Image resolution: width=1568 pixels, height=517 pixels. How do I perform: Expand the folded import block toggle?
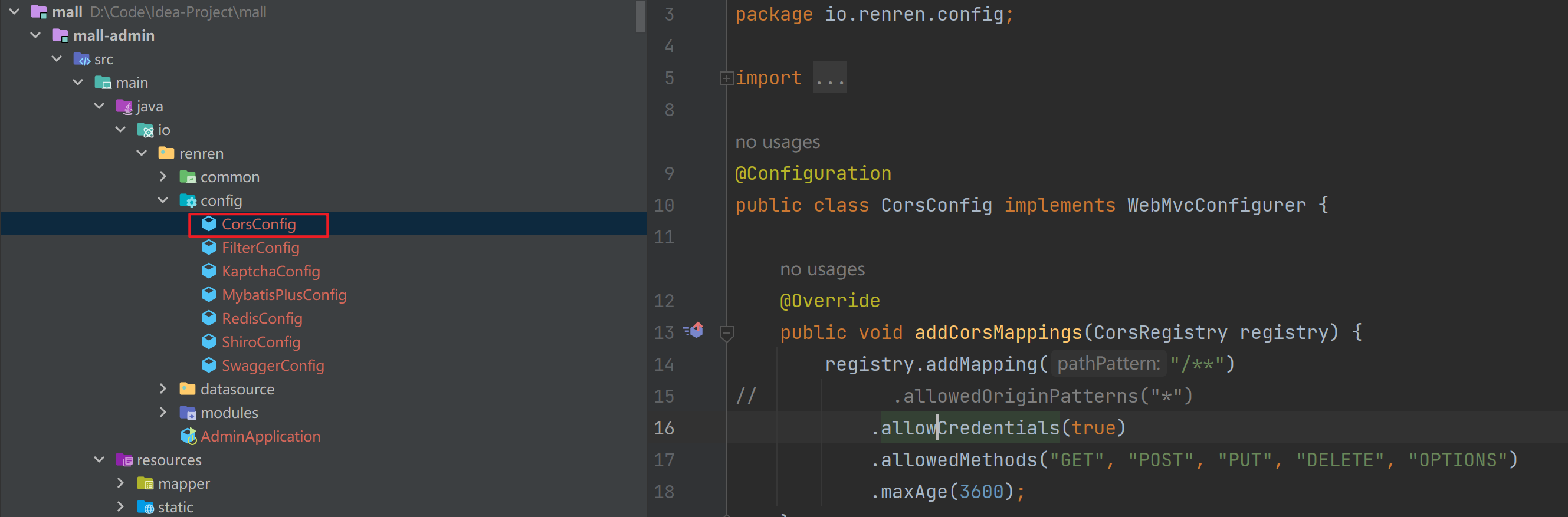point(726,78)
